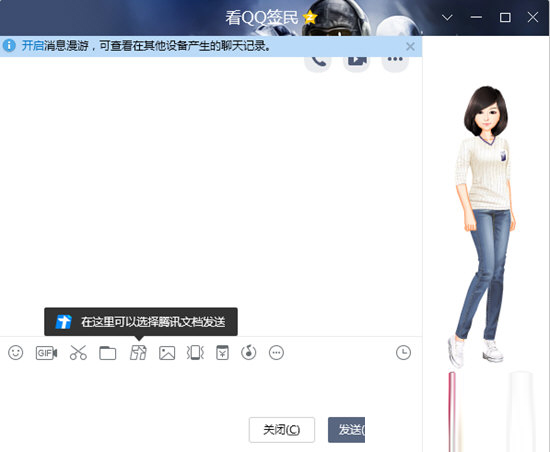The image size is (550, 452).
Task: Minimize the chat window
Action: [x=476, y=17]
